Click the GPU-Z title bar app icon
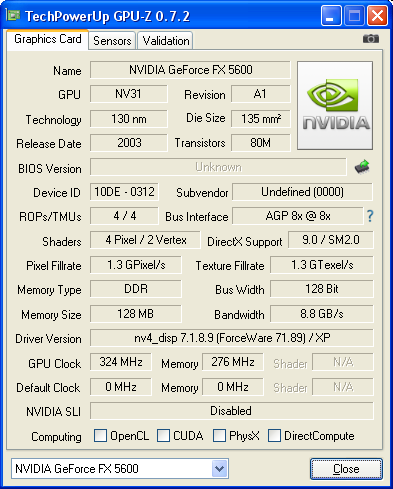The width and height of the screenshot is (393, 489). click(x=13, y=16)
